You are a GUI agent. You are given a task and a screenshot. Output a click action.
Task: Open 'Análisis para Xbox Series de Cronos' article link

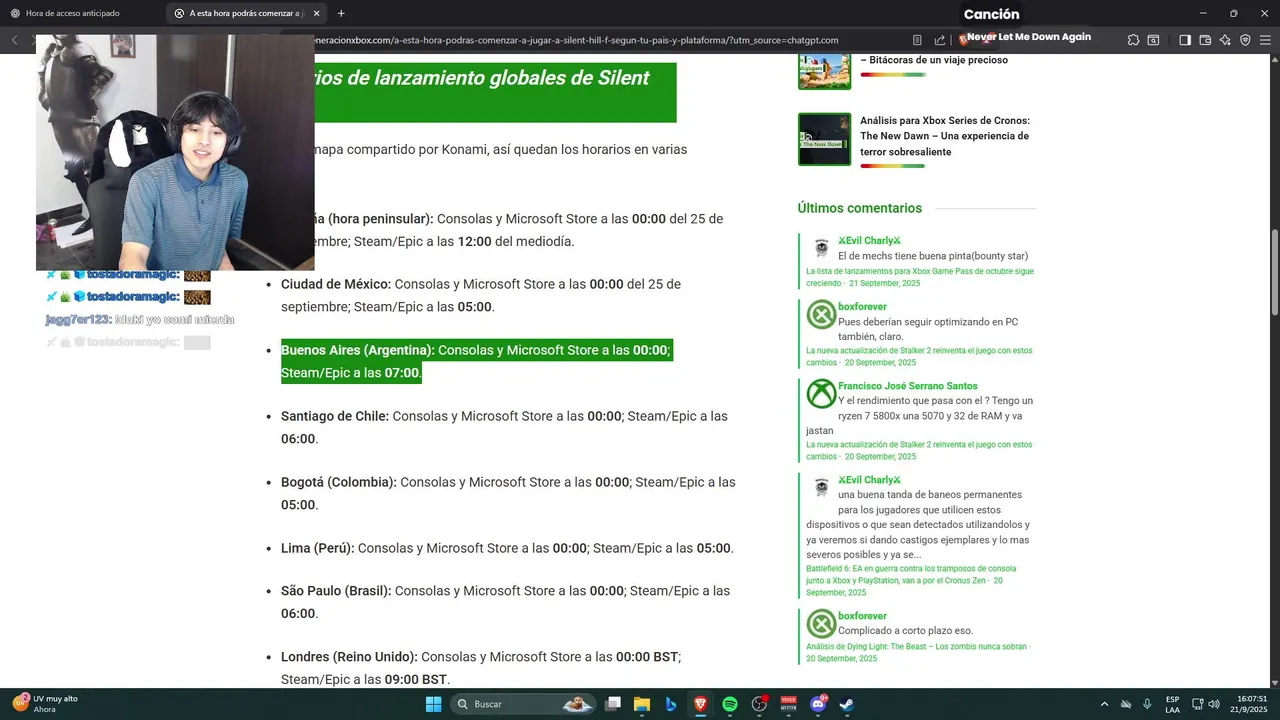tap(944, 136)
